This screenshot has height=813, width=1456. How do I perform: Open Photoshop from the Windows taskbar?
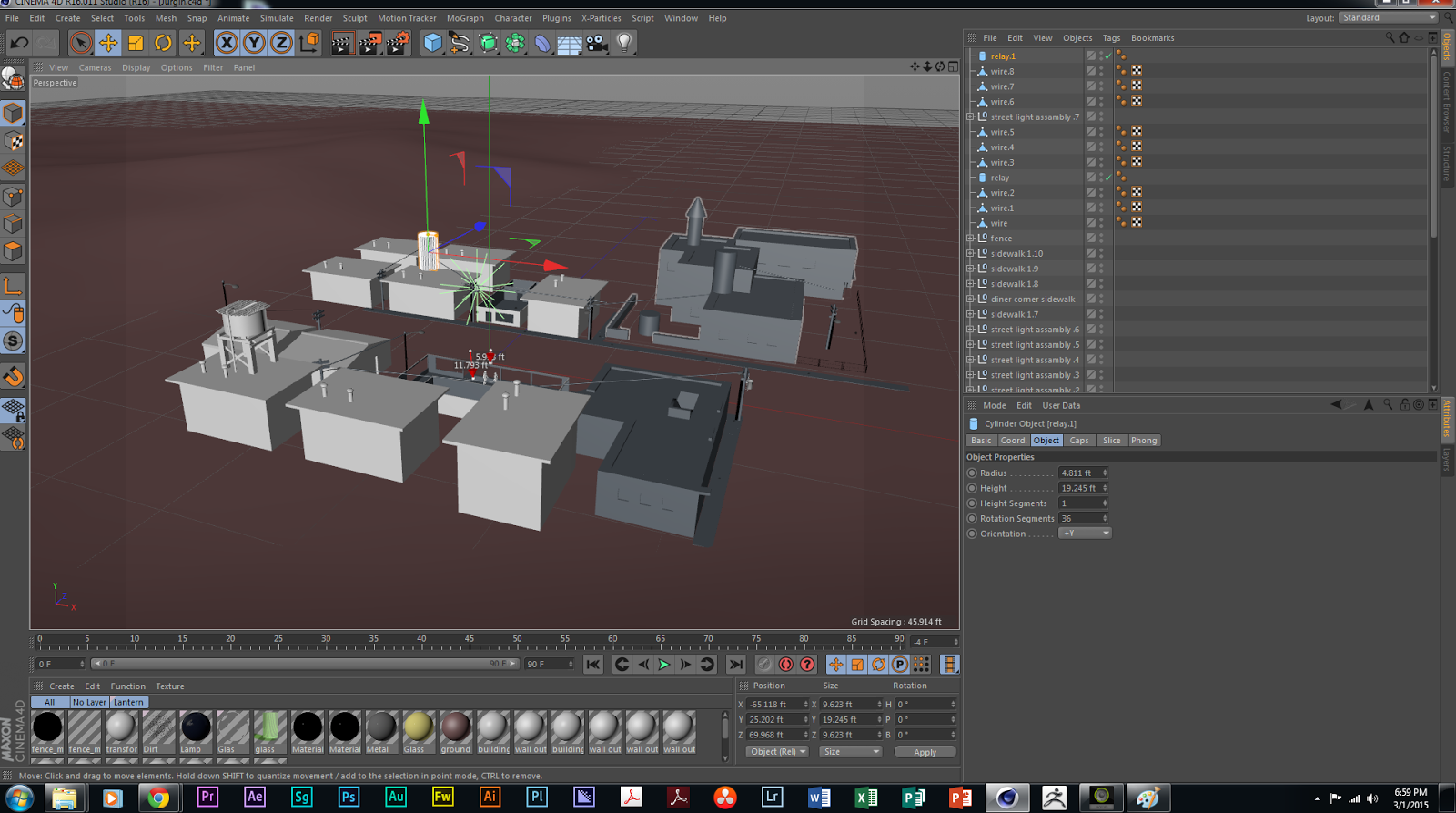[x=349, y=798]
